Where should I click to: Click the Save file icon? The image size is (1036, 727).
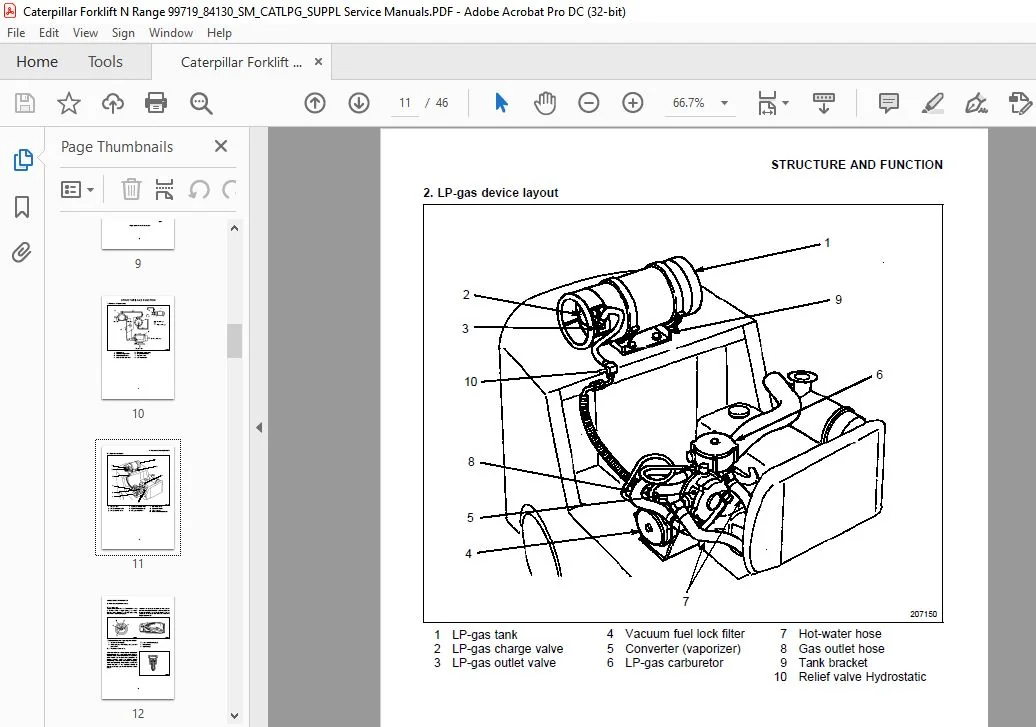tap(25, 103)
